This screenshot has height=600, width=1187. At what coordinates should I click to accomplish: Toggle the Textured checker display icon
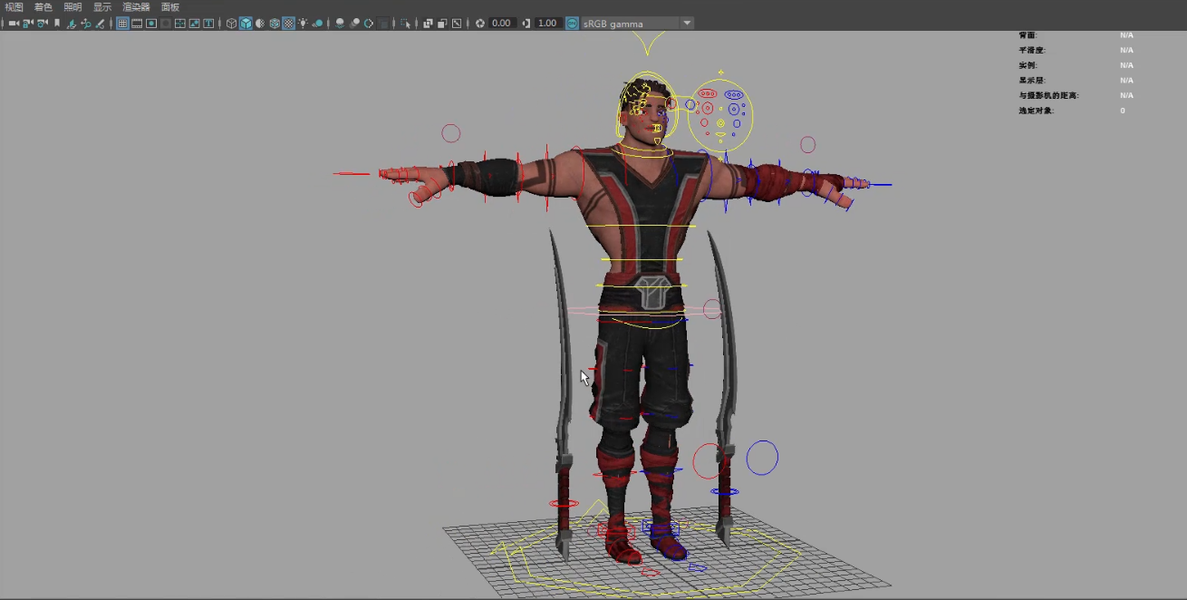click(288, 23)
